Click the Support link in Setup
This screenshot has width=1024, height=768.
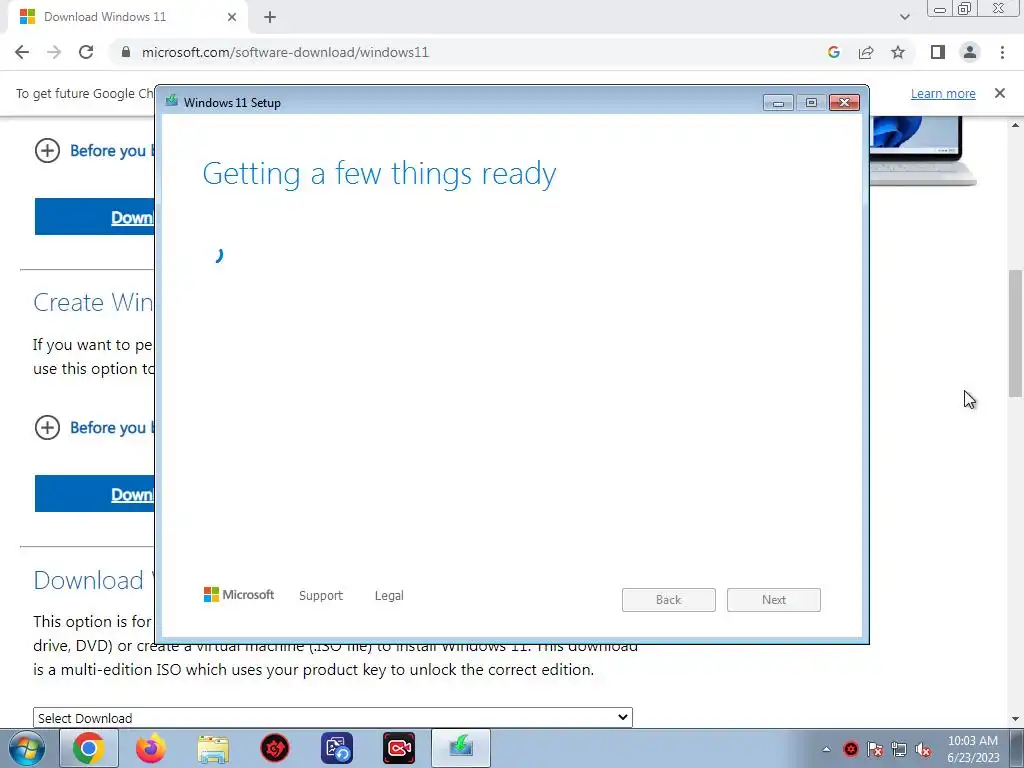[x=321, y=596]
